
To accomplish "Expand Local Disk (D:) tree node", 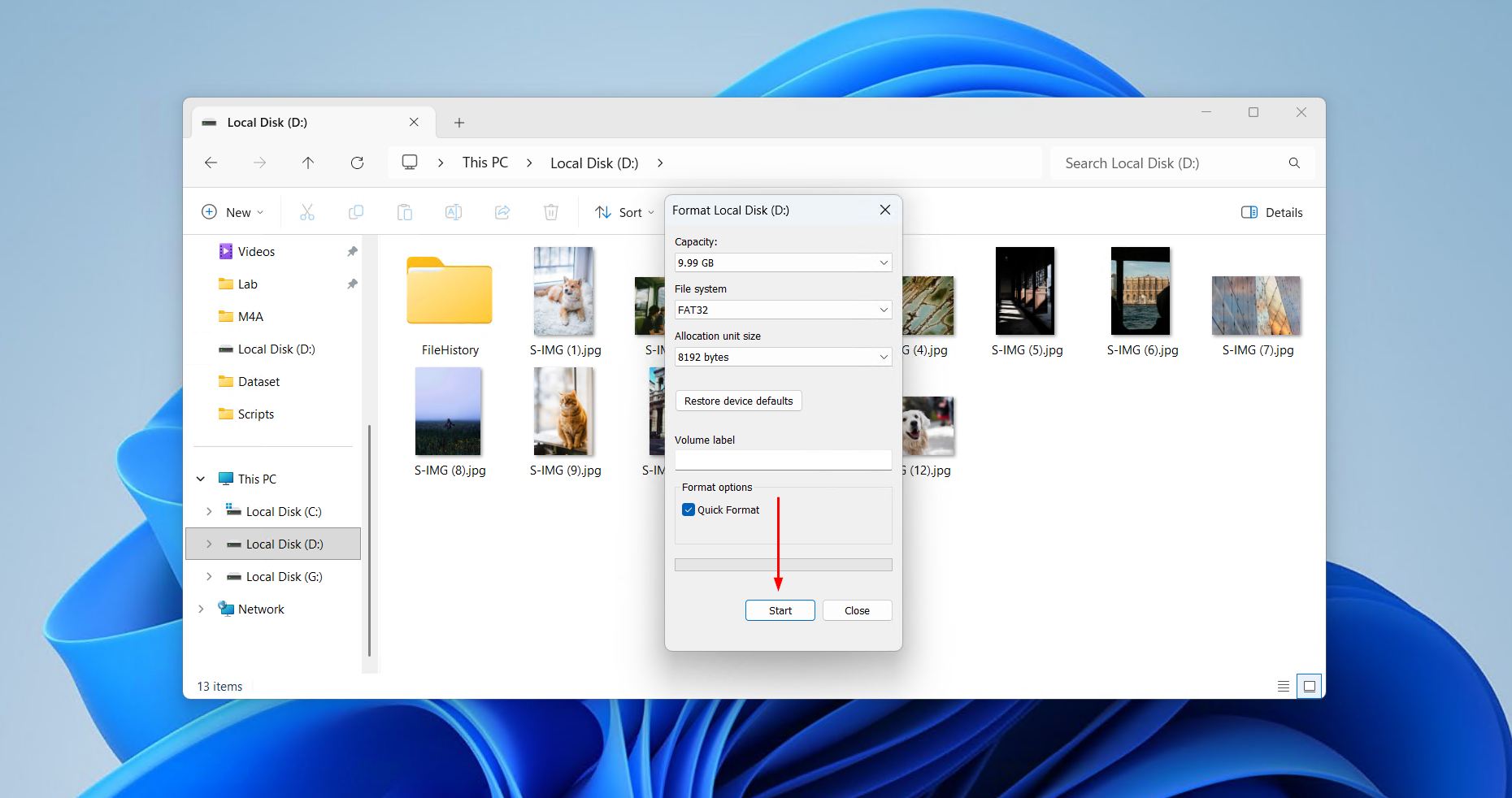I will coord(209,544).
